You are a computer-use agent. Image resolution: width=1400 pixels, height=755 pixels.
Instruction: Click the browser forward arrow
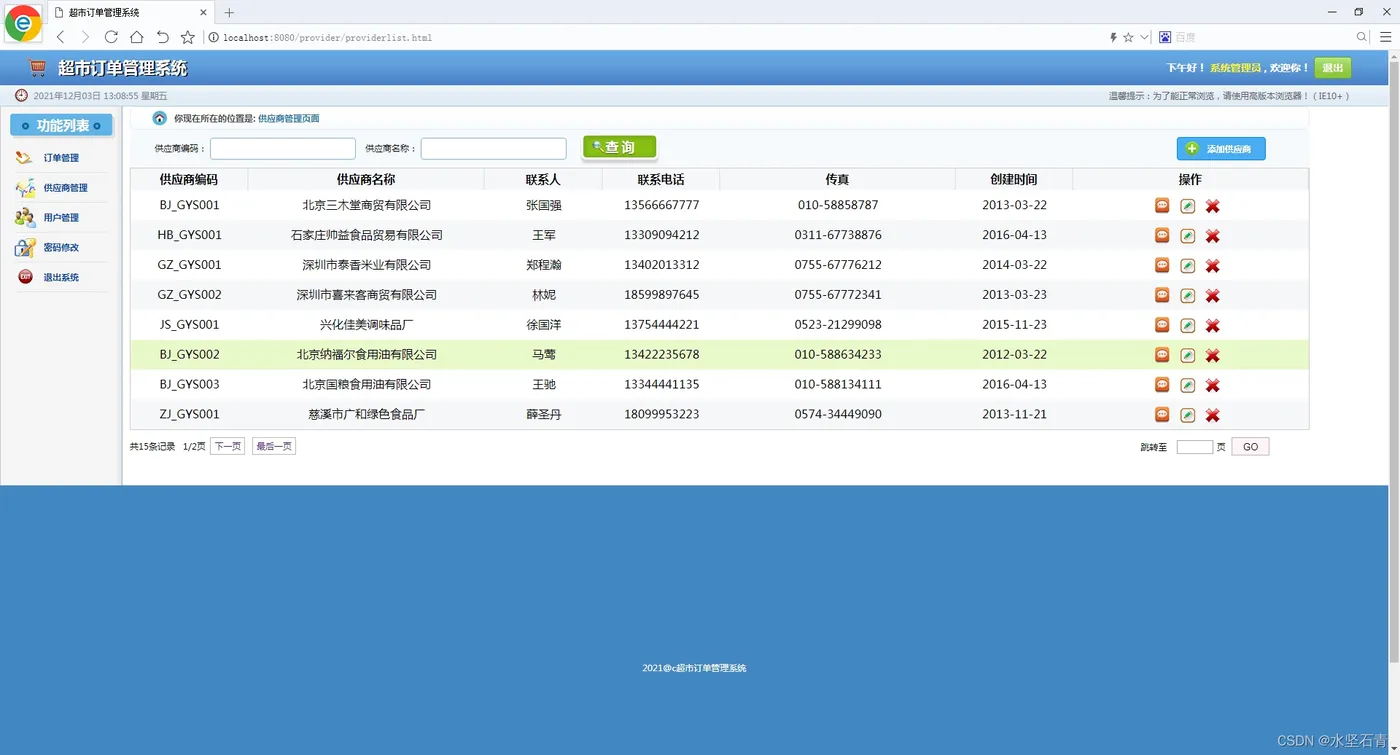(85, 37)
